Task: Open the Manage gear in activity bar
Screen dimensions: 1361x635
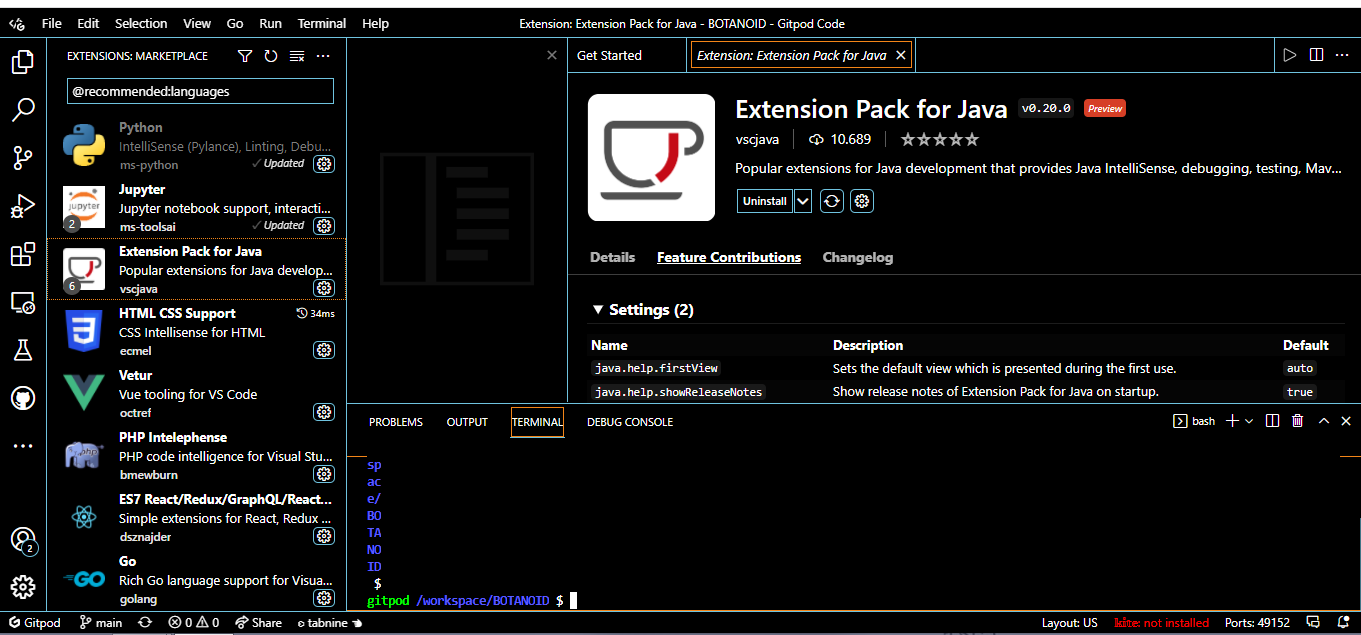Action: [x=22, y=587]
